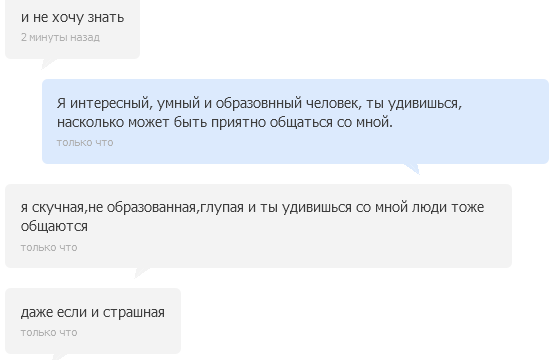Click the first line "Я интересный, умный…"
The image size is (557, 360).
(x=259, y=103)
